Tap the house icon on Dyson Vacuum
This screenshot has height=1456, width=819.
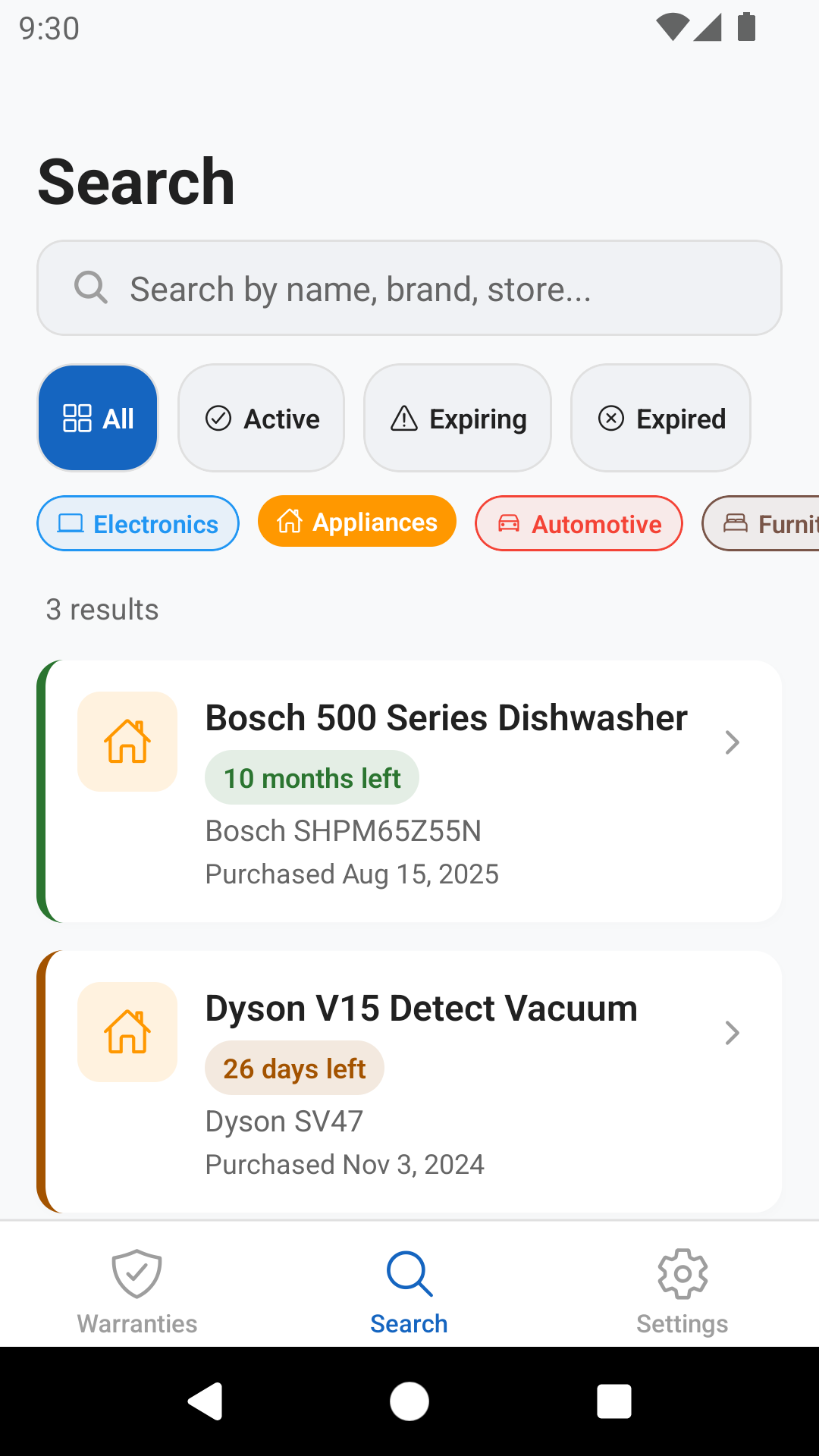click(127, 1032)
